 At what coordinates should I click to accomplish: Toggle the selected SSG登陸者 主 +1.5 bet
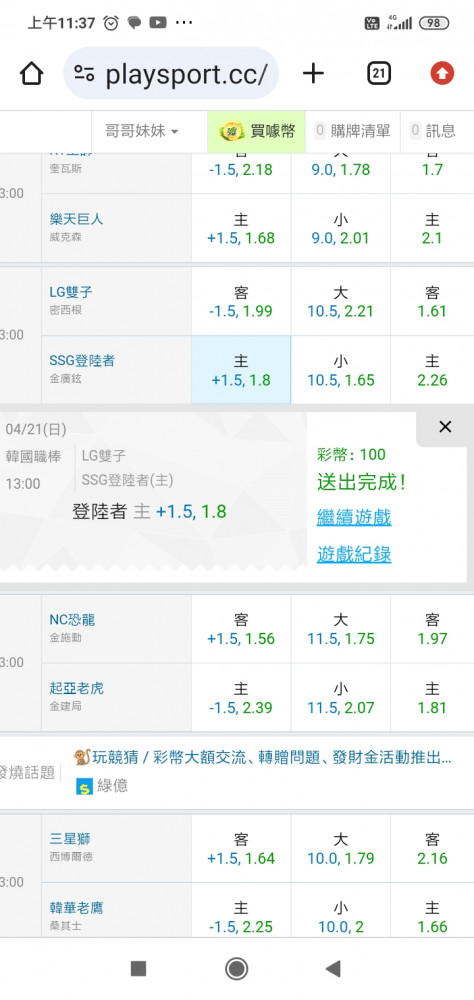(241, 370)
